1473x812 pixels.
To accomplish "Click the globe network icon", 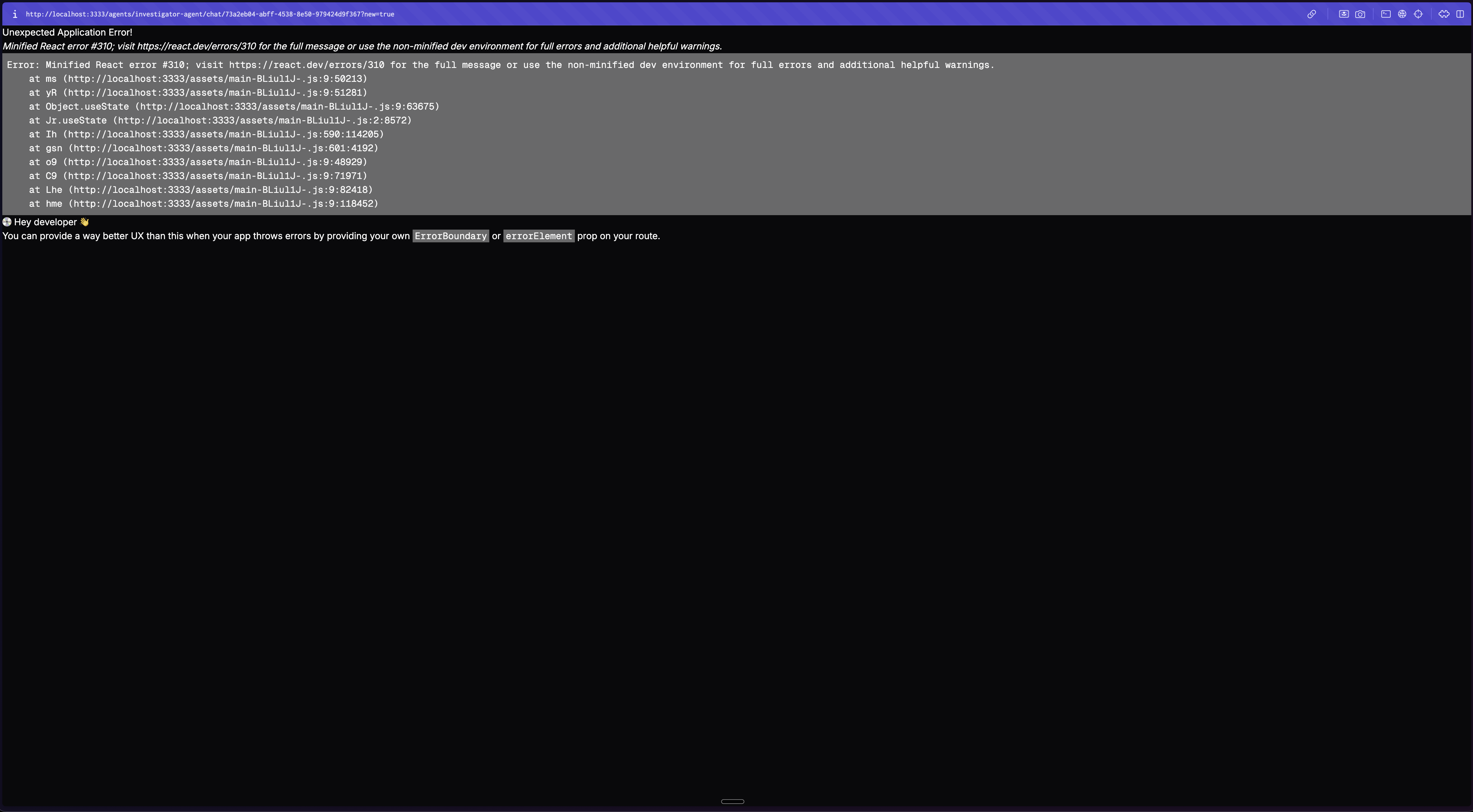I will pos(1402,14).
